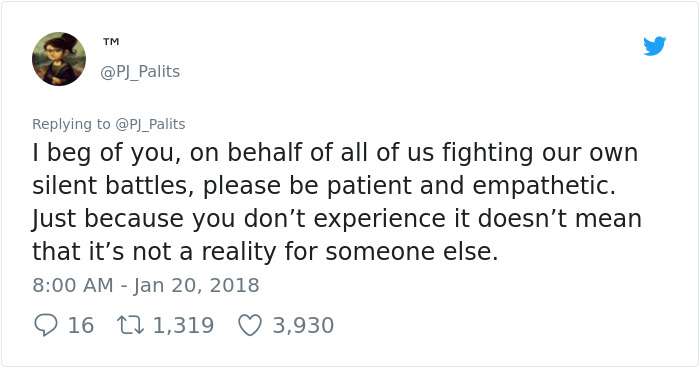Open the 8:00 AM timestamp
This screenshot has width=700, height=368.
(x=73, y=285)
